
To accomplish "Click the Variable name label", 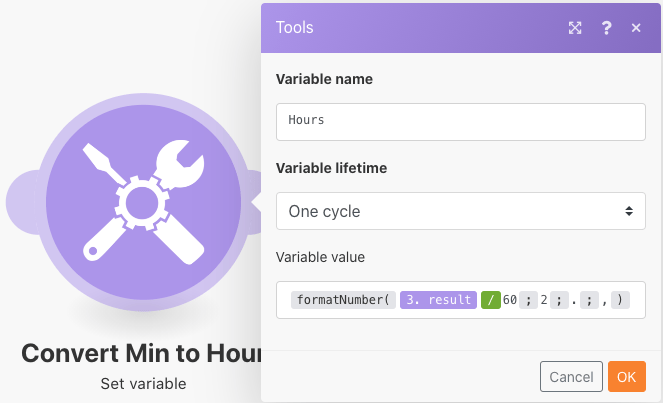I will (324, 79).
